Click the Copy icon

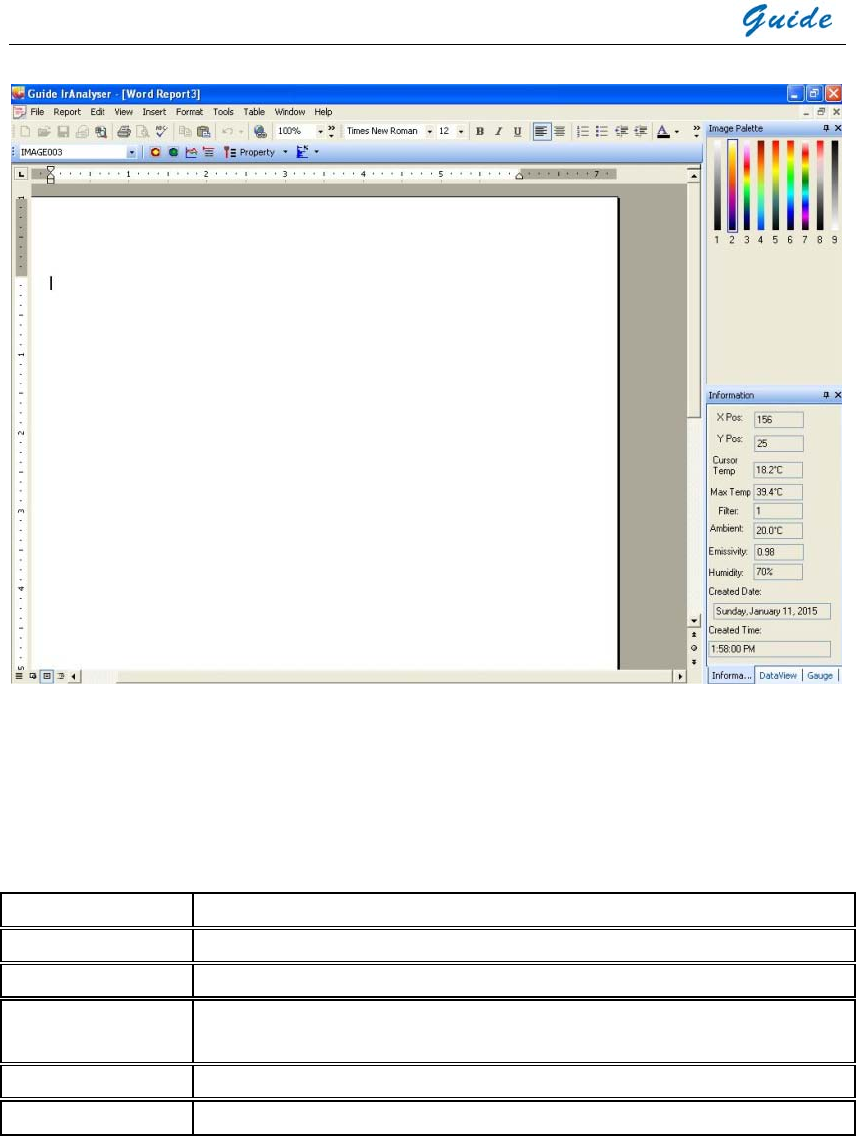[x=185, y=131]
